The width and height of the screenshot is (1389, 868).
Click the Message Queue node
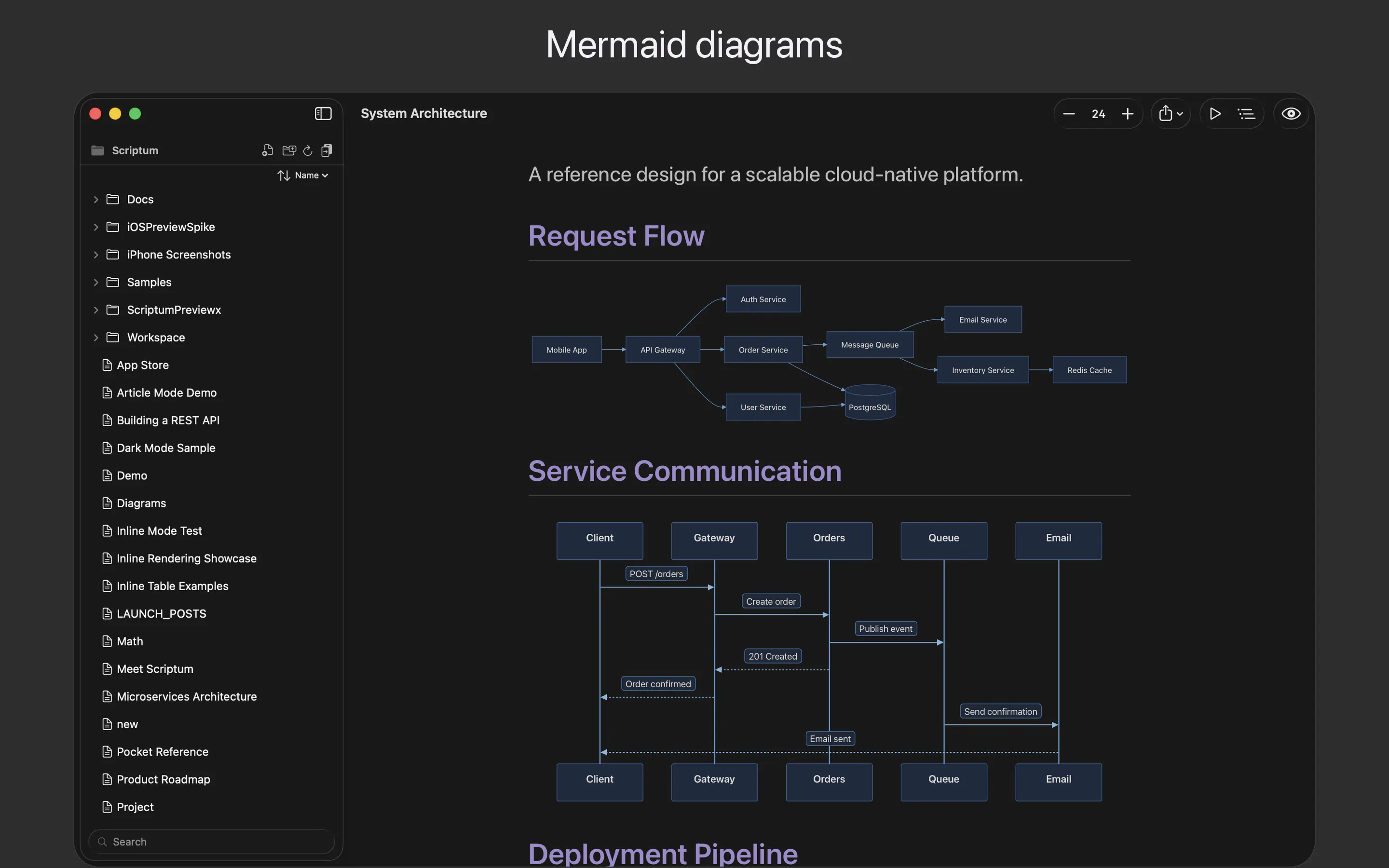point(870,344)
